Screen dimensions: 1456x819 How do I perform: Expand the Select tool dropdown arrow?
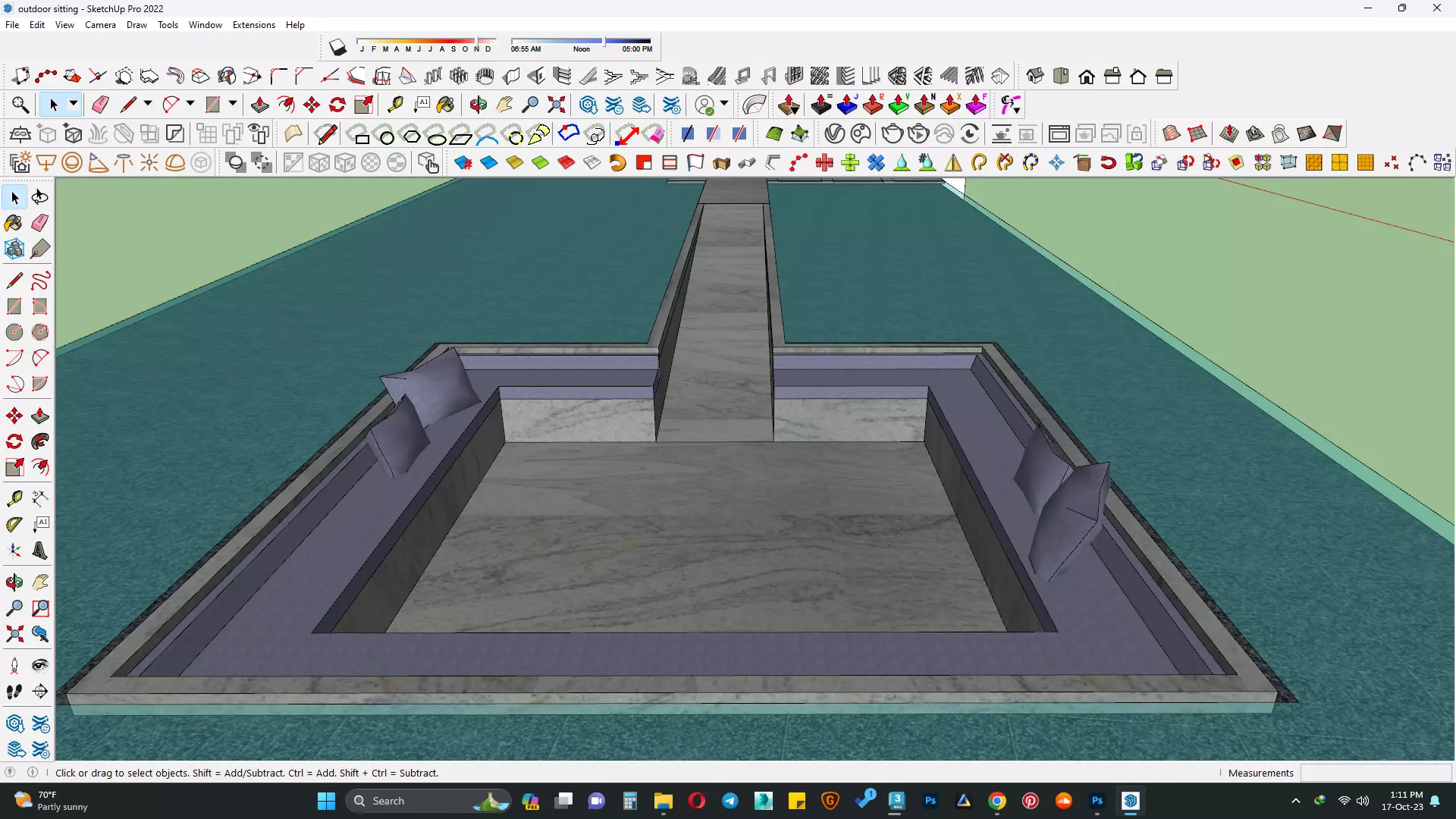[73, 104]
